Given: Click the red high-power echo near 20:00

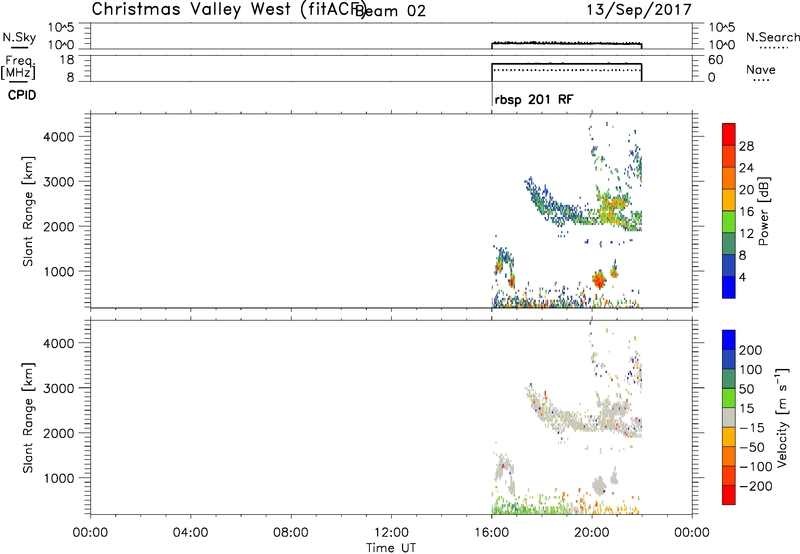Looking at the screenshot, I should (598, 280).
